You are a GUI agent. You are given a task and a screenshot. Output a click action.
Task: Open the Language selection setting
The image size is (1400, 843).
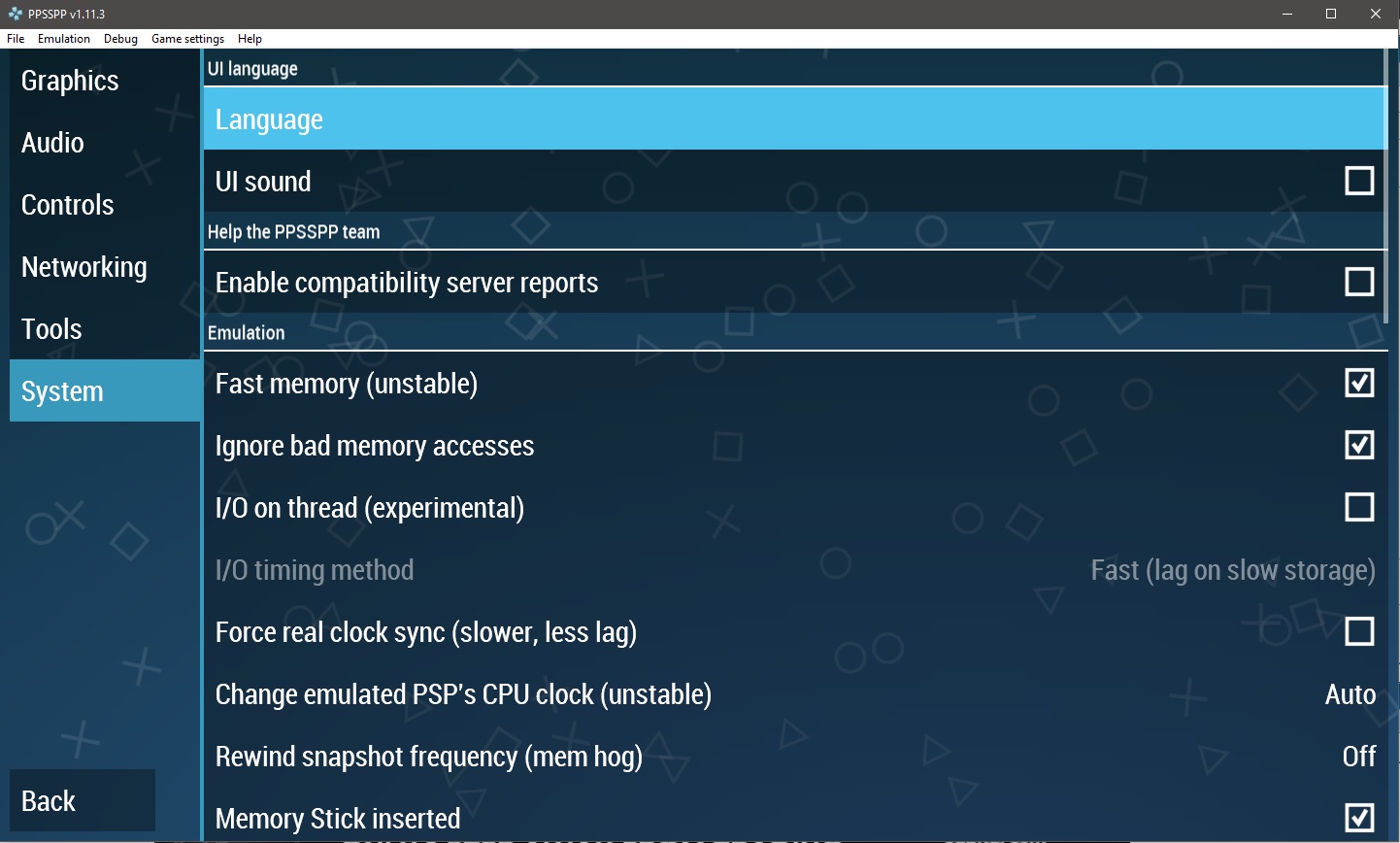point(794,118)
